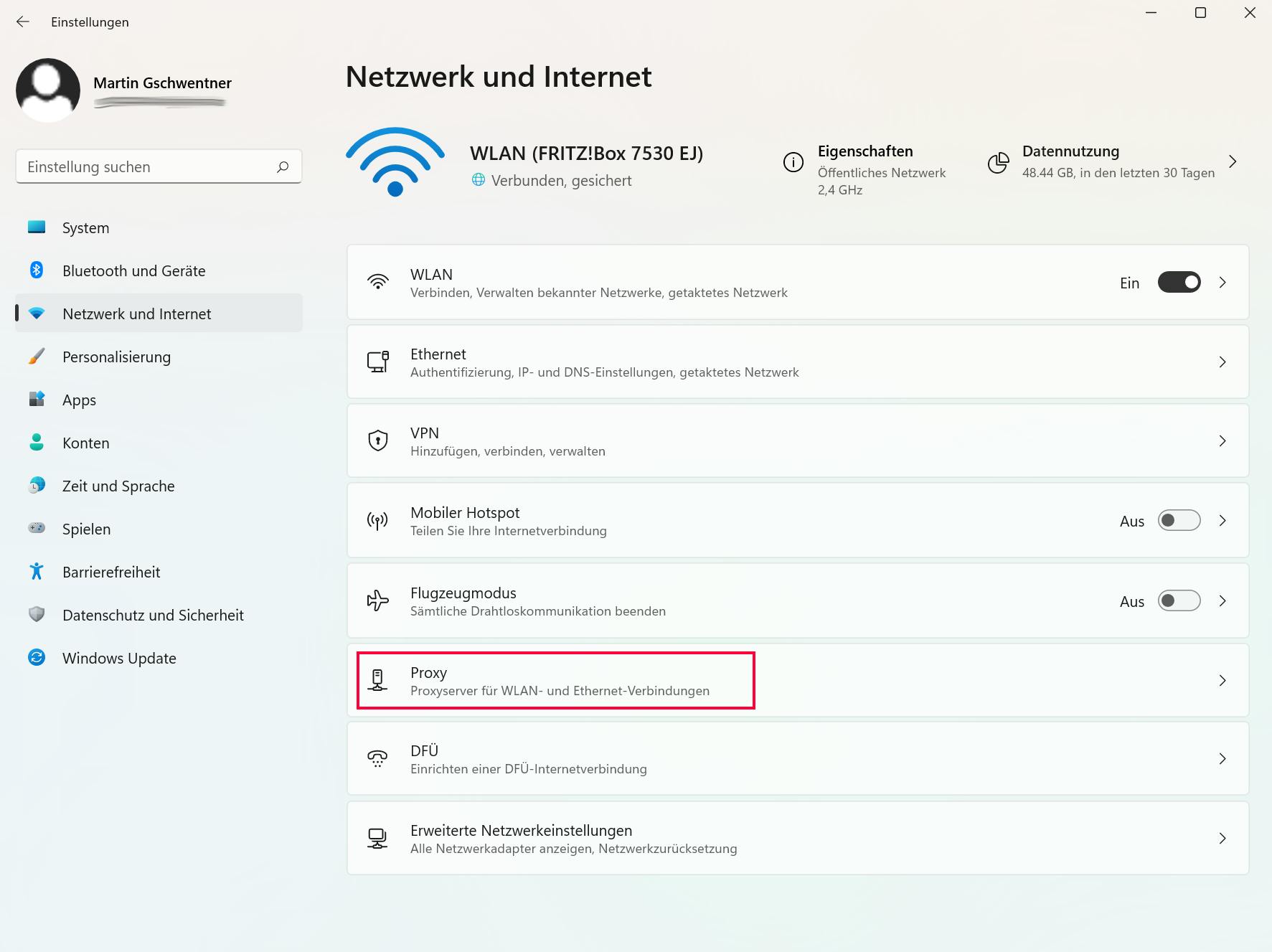Expand the Datennutzung details

tap(1233, 162)
